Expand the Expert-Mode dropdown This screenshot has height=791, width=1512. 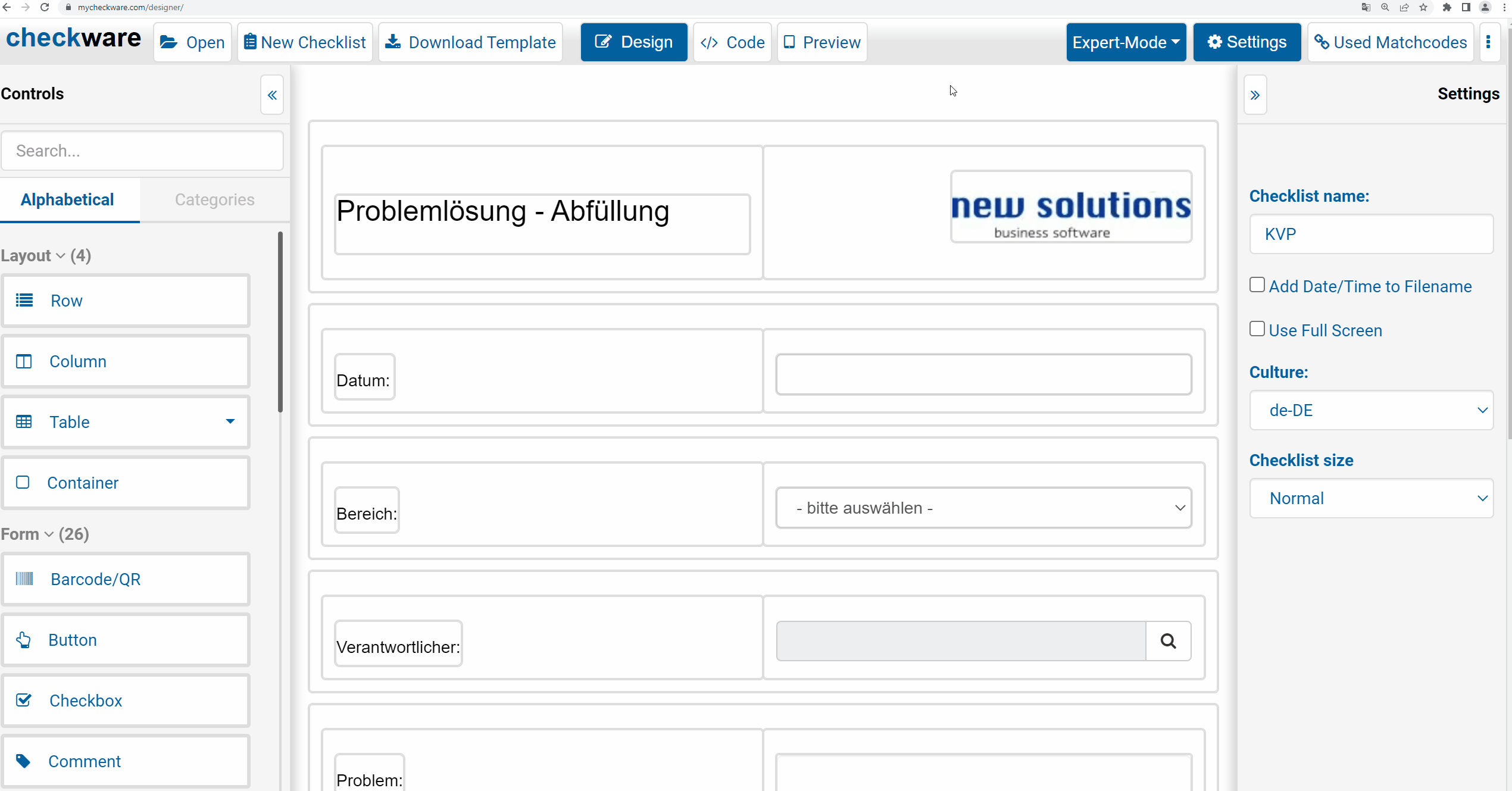pos(1126,42)
